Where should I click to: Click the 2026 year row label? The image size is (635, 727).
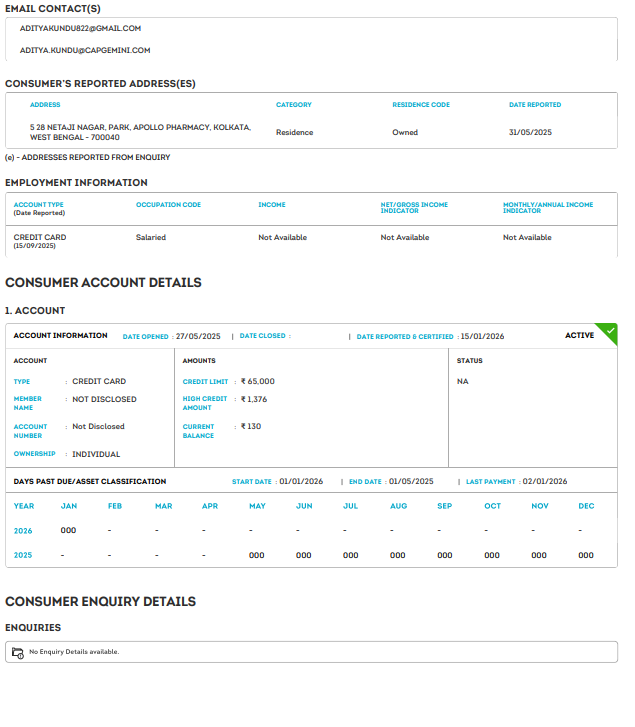tap(23, 530)
